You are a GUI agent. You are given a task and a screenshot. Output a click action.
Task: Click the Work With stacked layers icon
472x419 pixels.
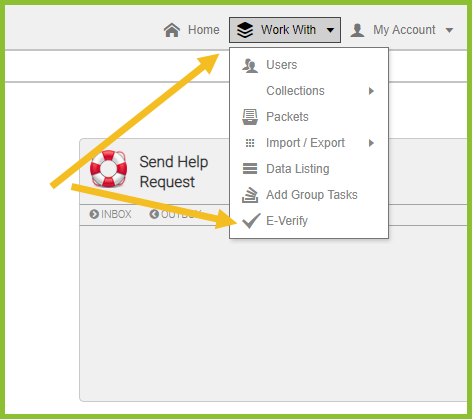coord(245,30)
